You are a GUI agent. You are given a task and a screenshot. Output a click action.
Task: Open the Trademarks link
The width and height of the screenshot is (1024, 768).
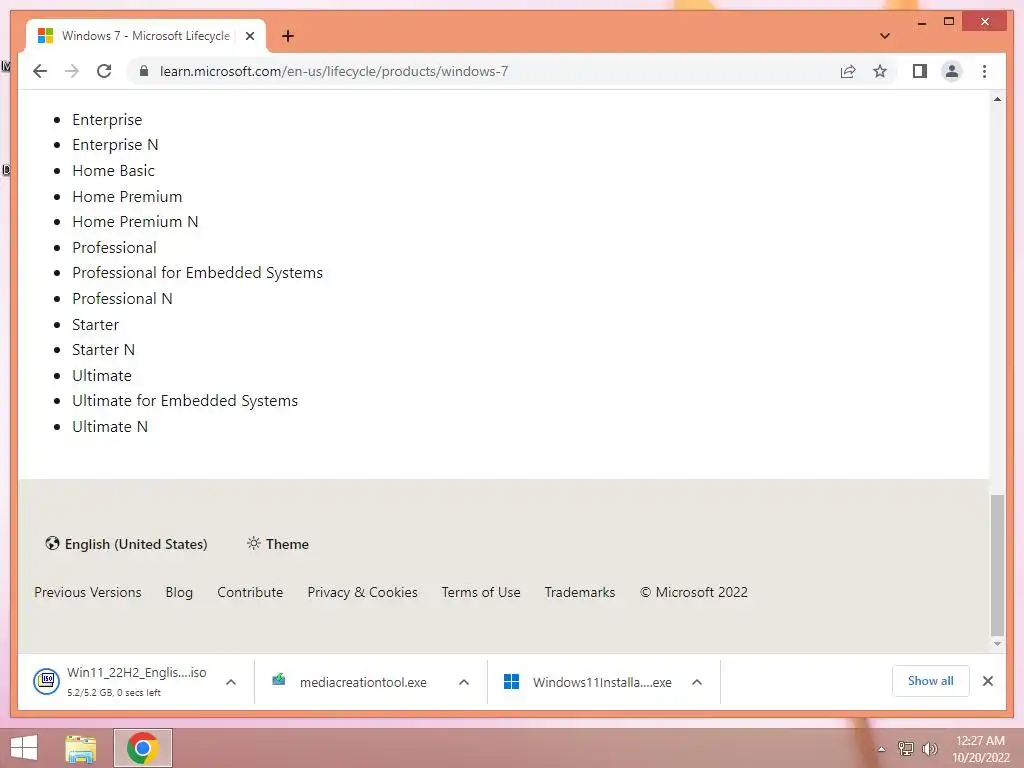[x=580, y=592]
